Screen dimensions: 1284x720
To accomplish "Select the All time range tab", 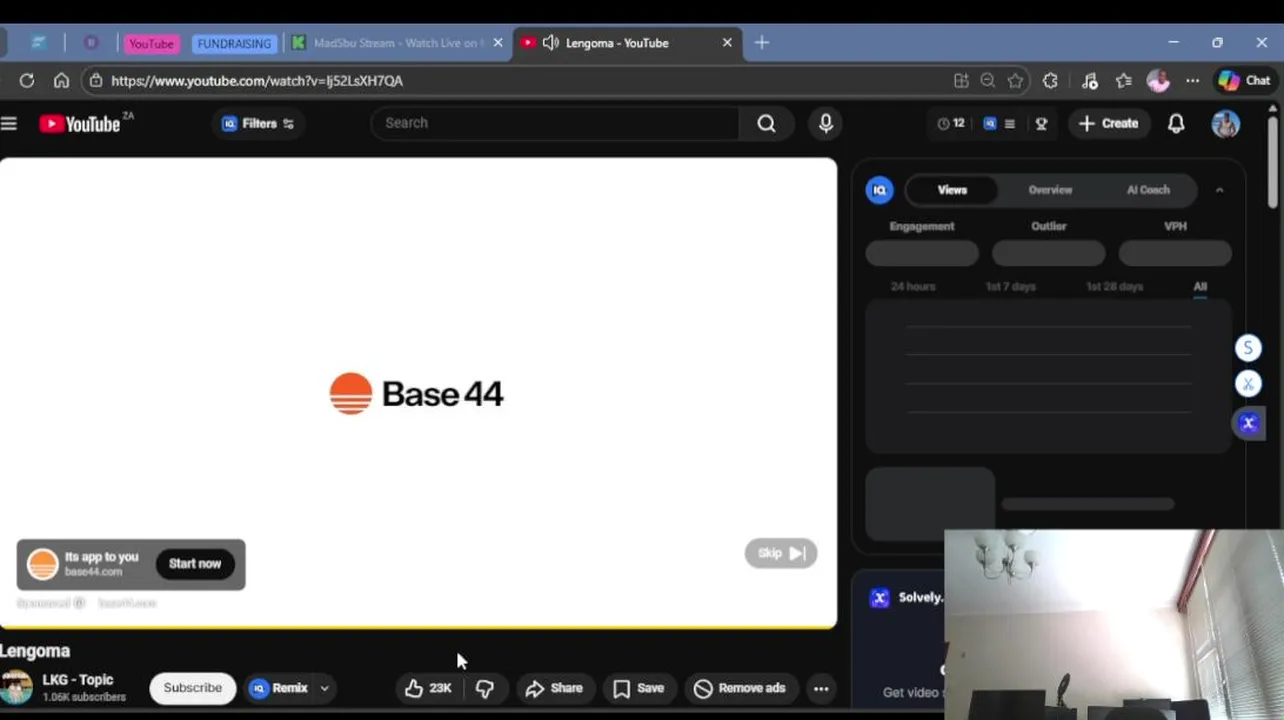I will coord(1200,286).
